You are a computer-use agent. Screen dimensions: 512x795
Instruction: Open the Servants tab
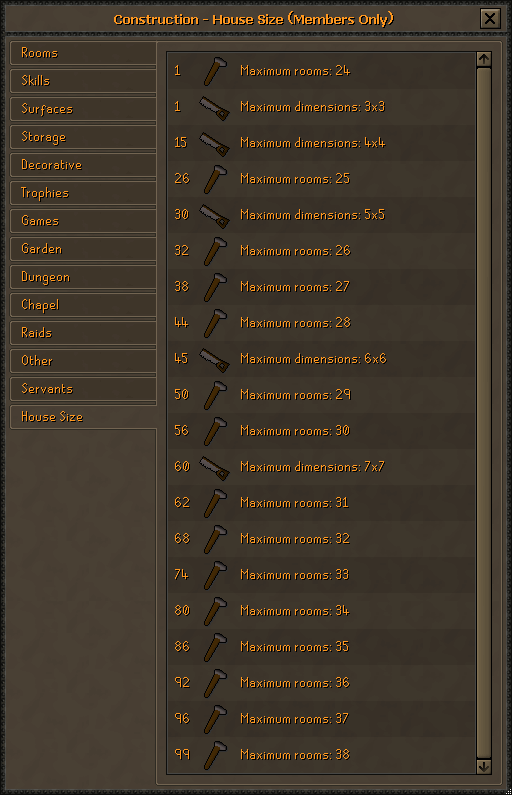[x=83, y=389]
